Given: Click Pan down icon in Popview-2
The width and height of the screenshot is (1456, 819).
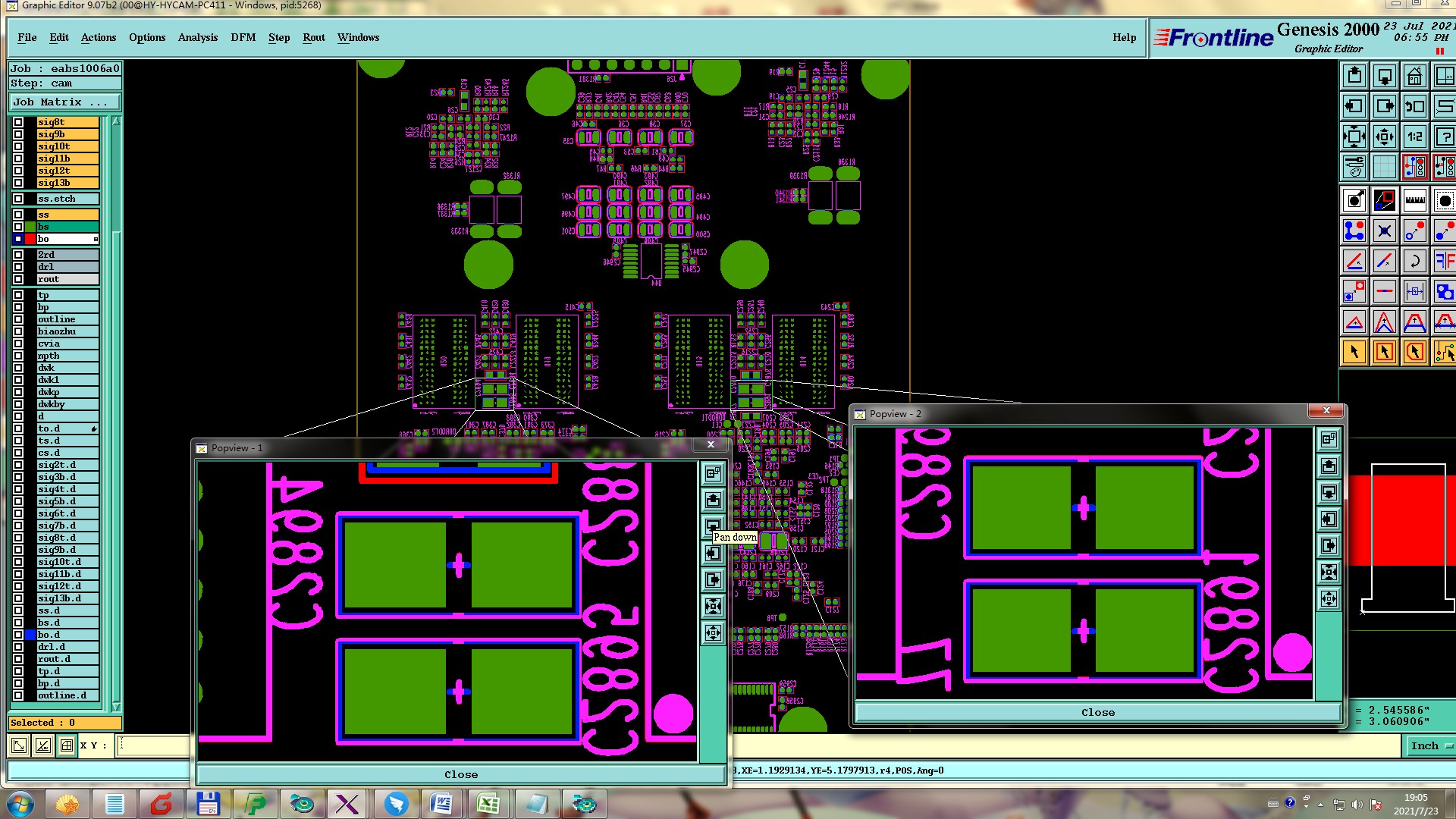Looking at the screenshot, I should (1329, 493).
